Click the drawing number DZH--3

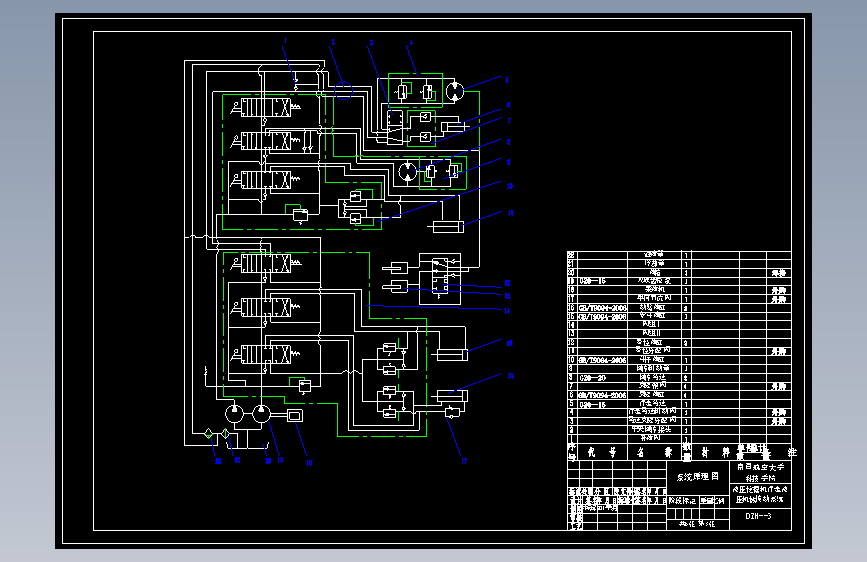click(758, 516)
